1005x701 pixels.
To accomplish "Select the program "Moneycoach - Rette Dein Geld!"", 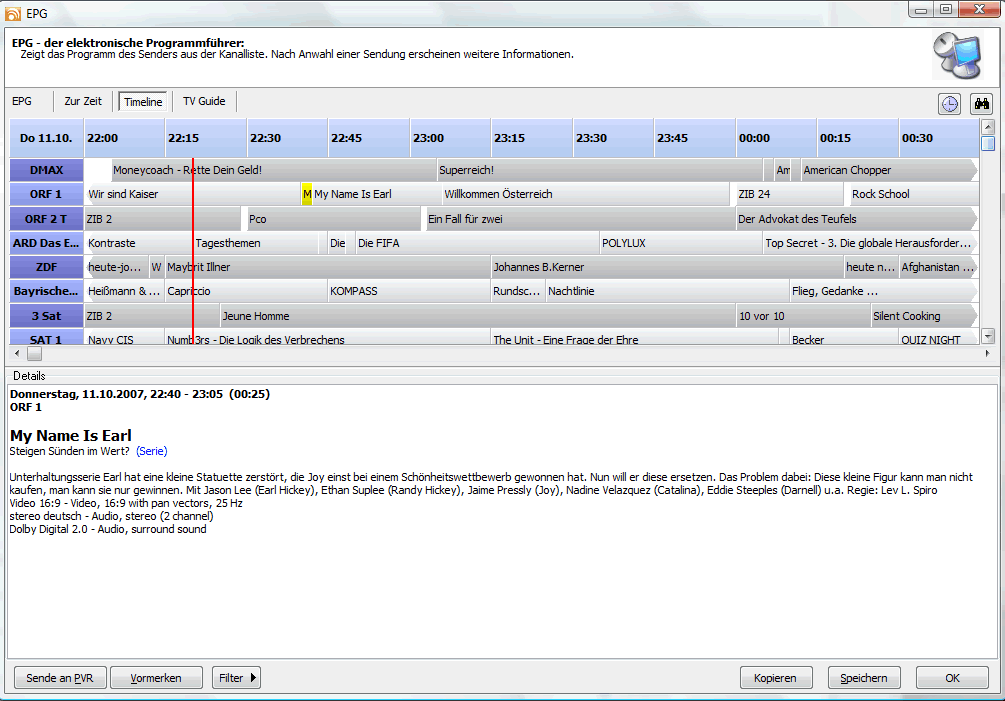I will 274,170.
